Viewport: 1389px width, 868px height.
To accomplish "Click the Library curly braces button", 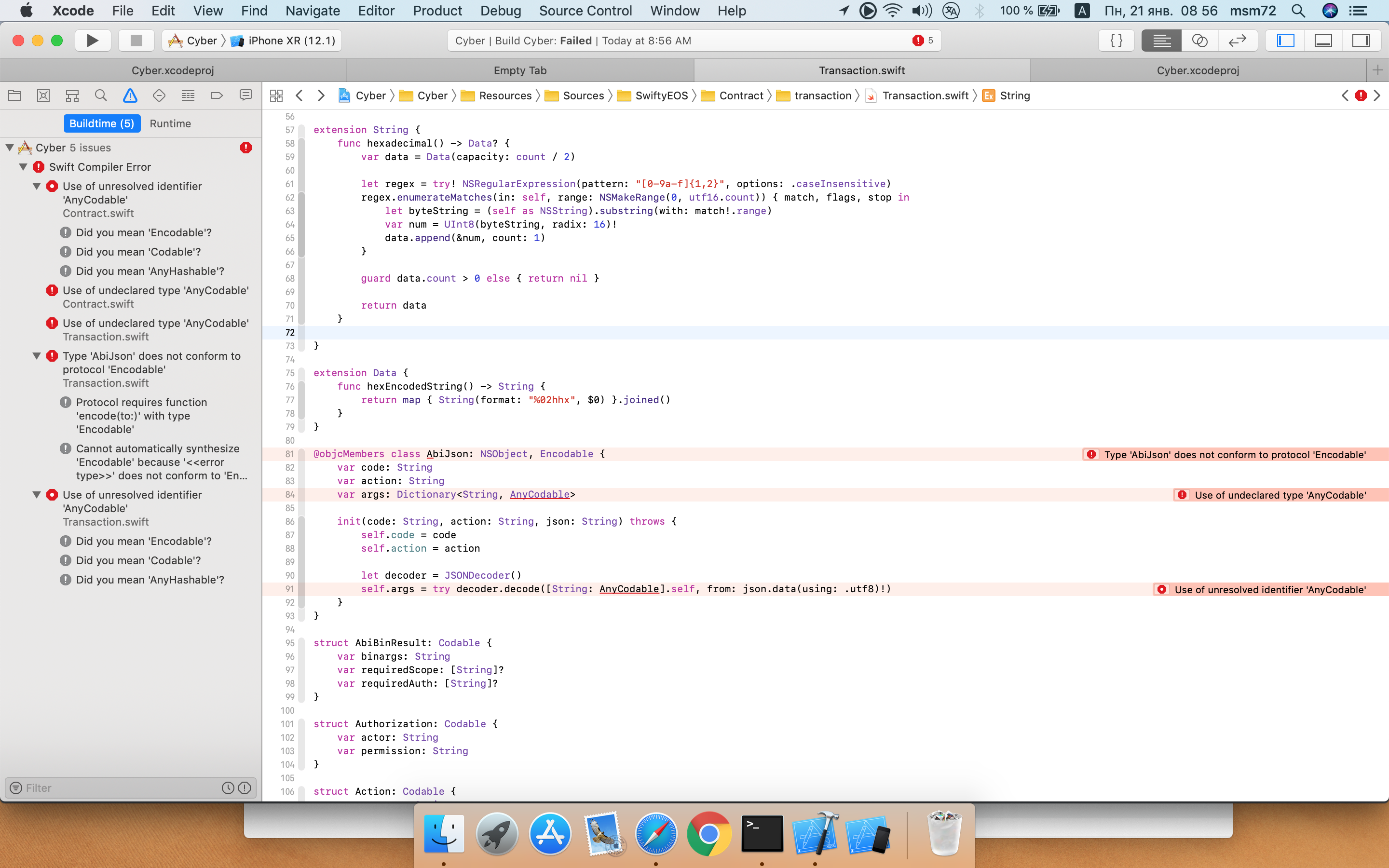I will coord(1117,41).
